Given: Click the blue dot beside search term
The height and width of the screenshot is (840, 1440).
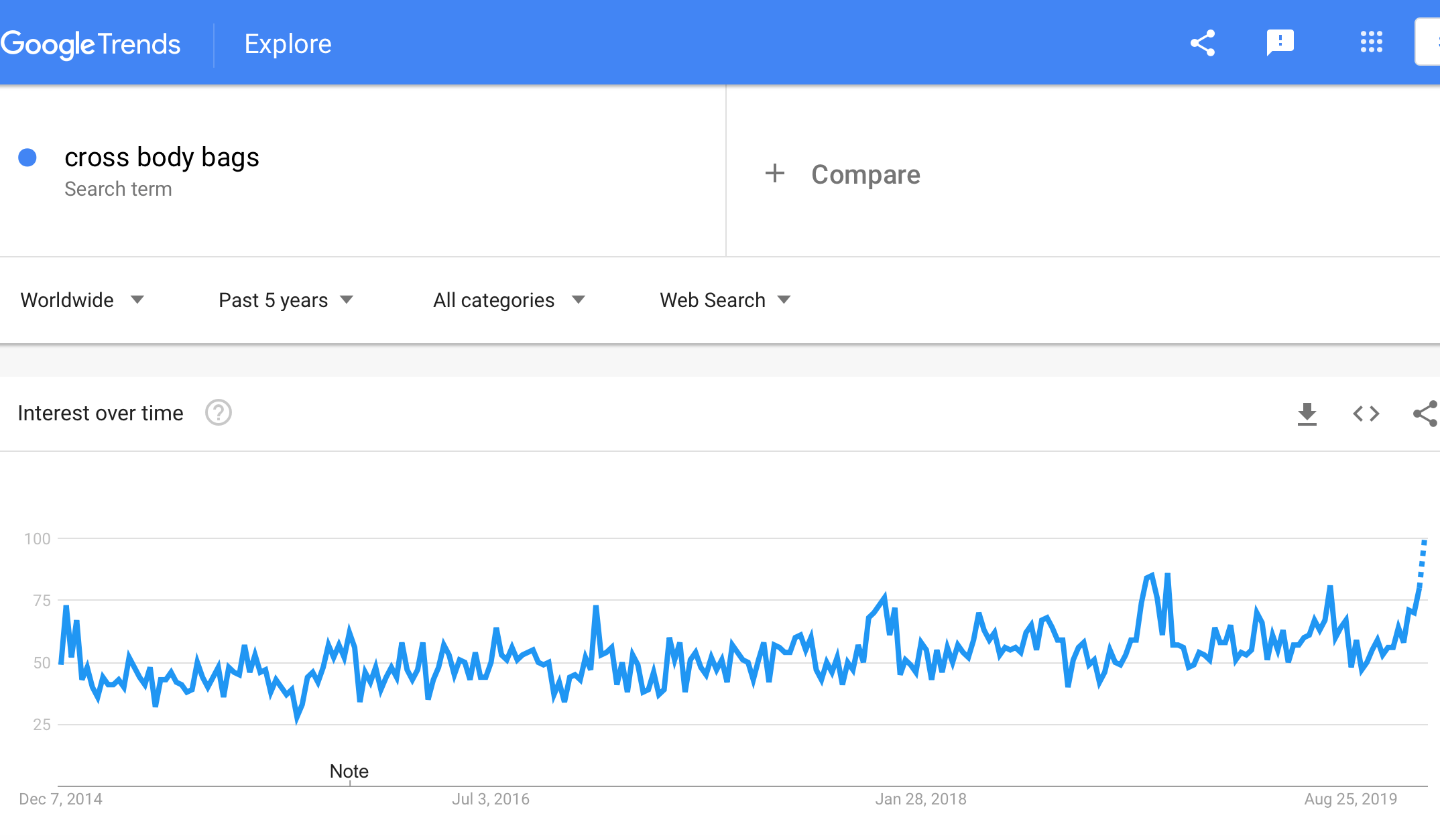Looking at the screenshot, I should click(27, 158).
